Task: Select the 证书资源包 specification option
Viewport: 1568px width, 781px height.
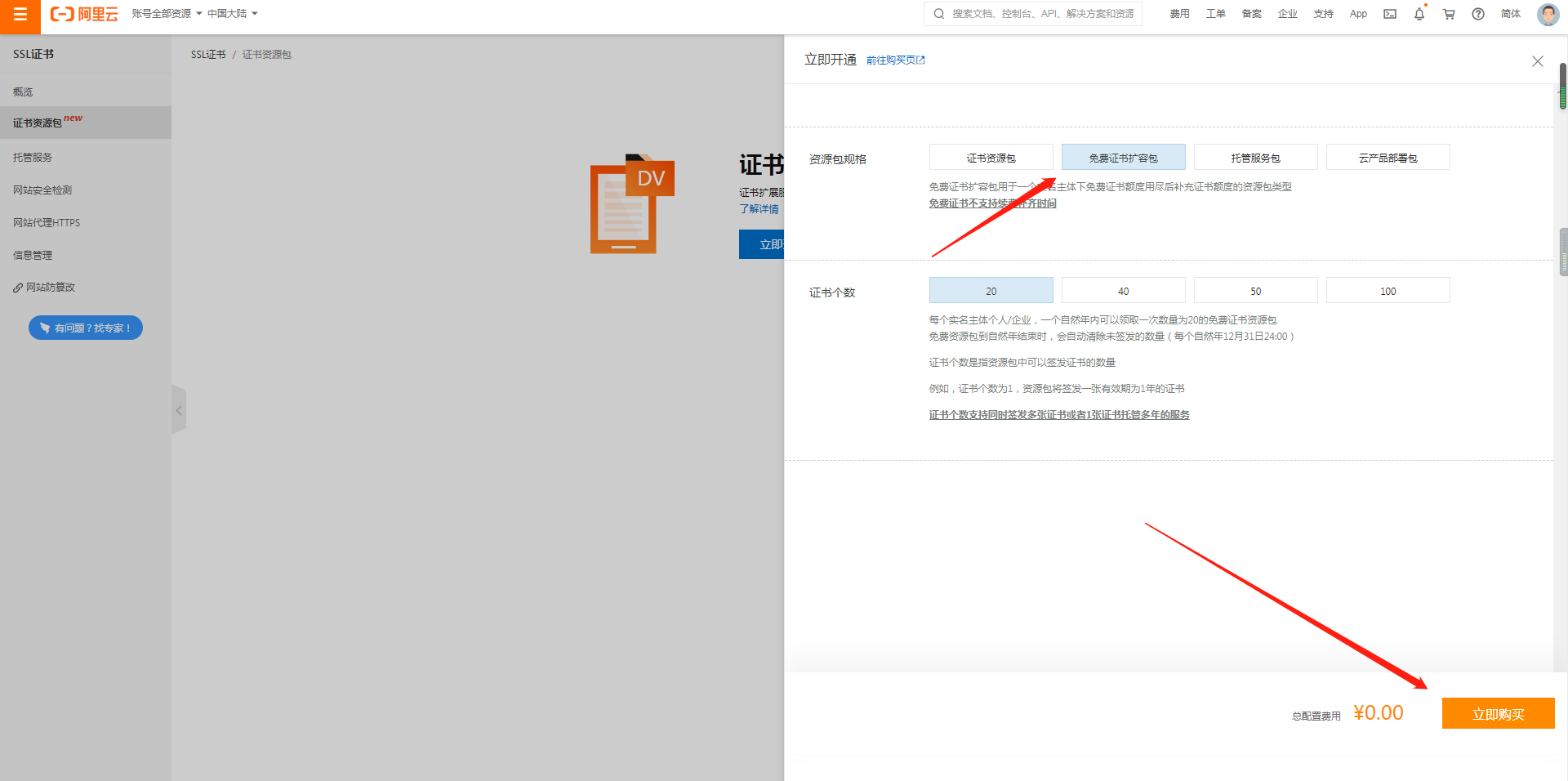Action: pyautogui.click(x=991, y=158)
